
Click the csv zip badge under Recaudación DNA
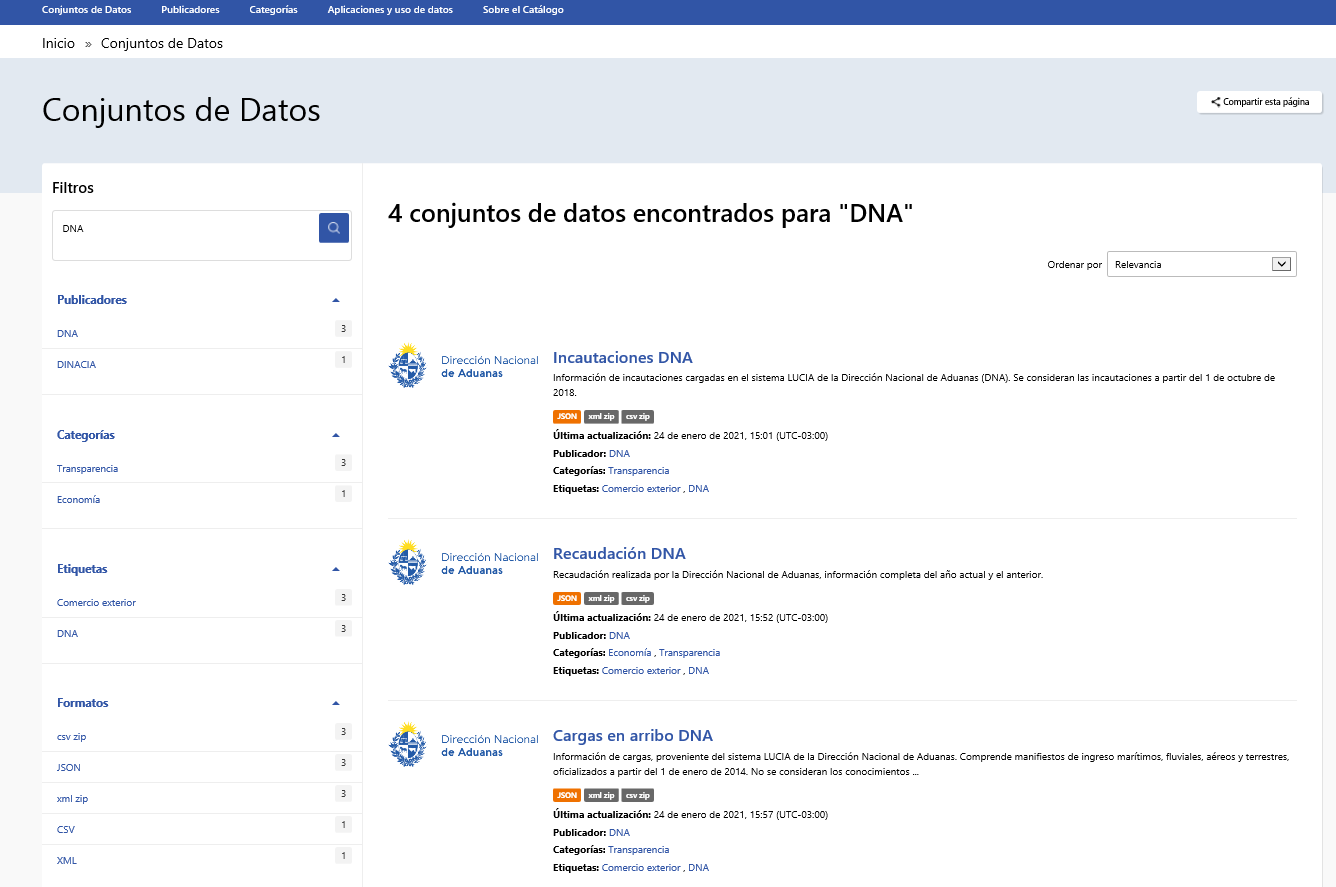[x=638, y=599]
